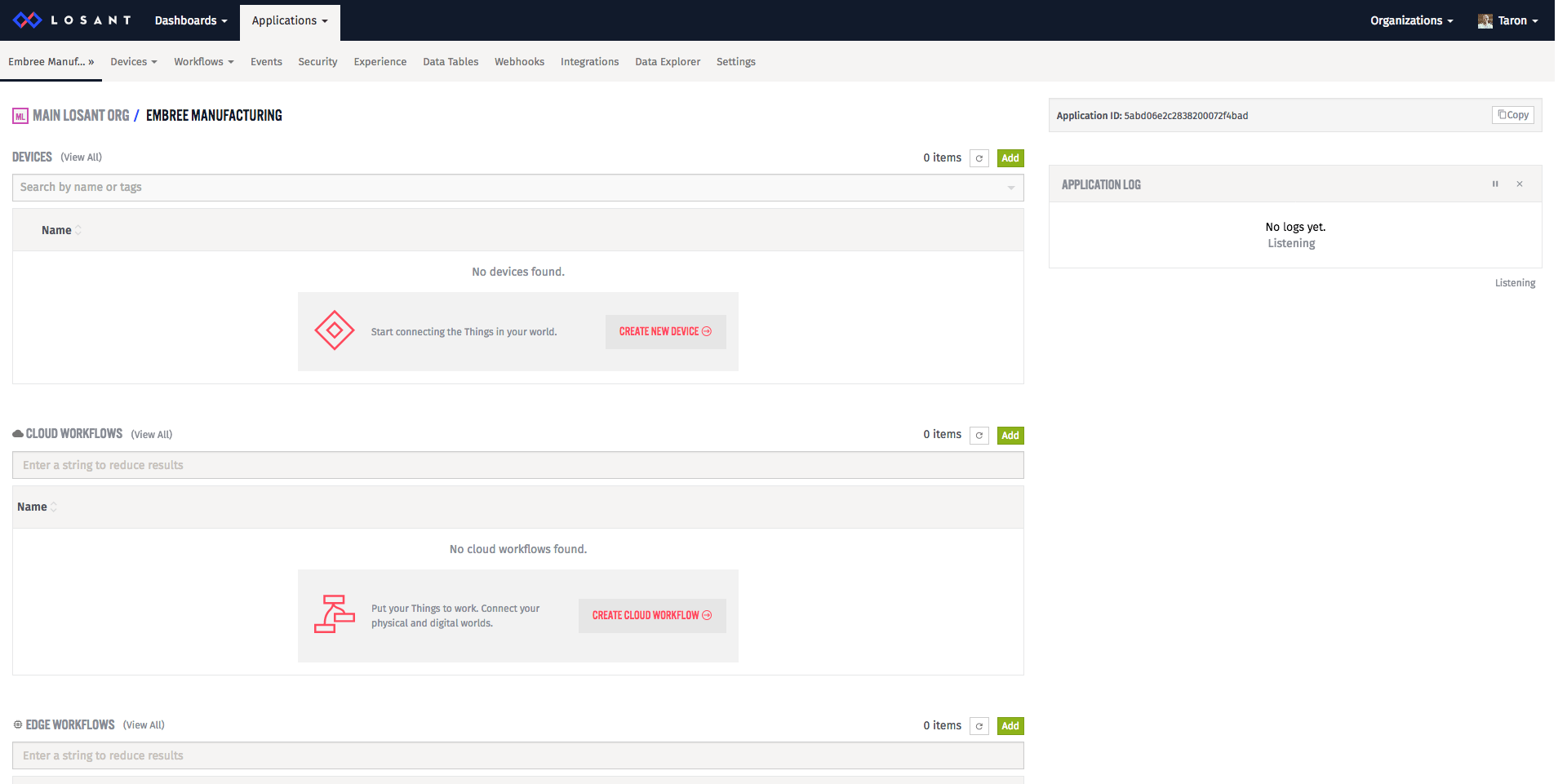Click Create New Device button
This screenshot has width=1567, height=784.
(665, 332)
